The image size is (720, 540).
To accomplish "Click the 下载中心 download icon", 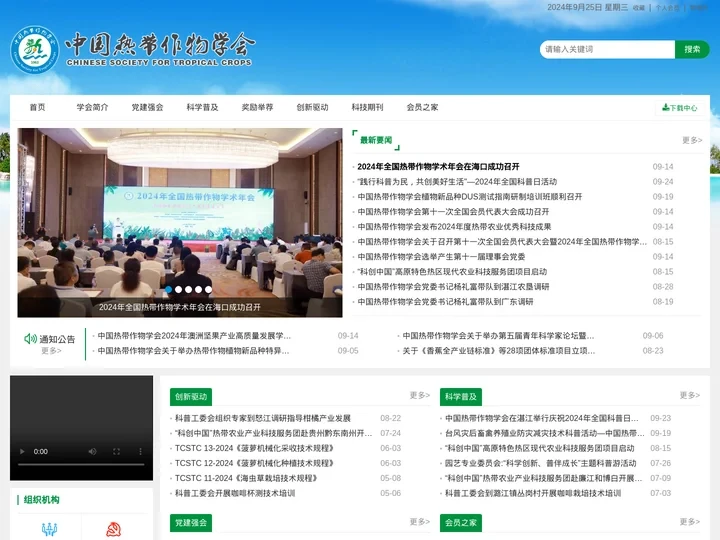I will point(665,107).
